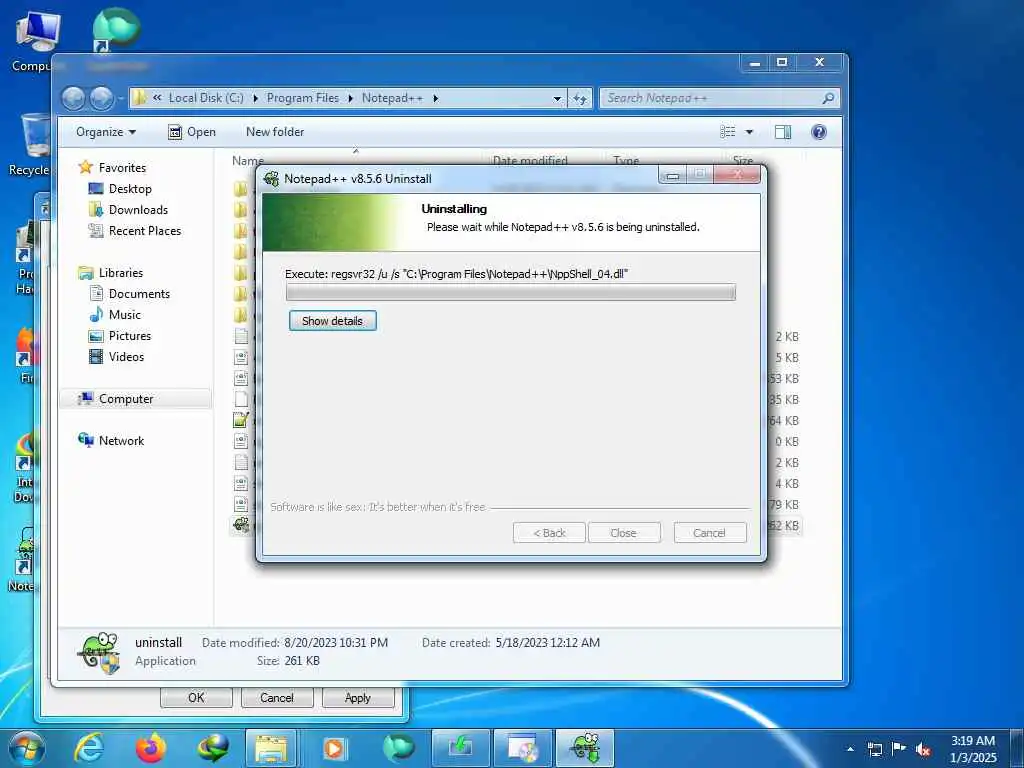The height and width of the screenshot is (768, 1024).
Task: Open Action Center flag in the tray
Action: coord(899,749)
